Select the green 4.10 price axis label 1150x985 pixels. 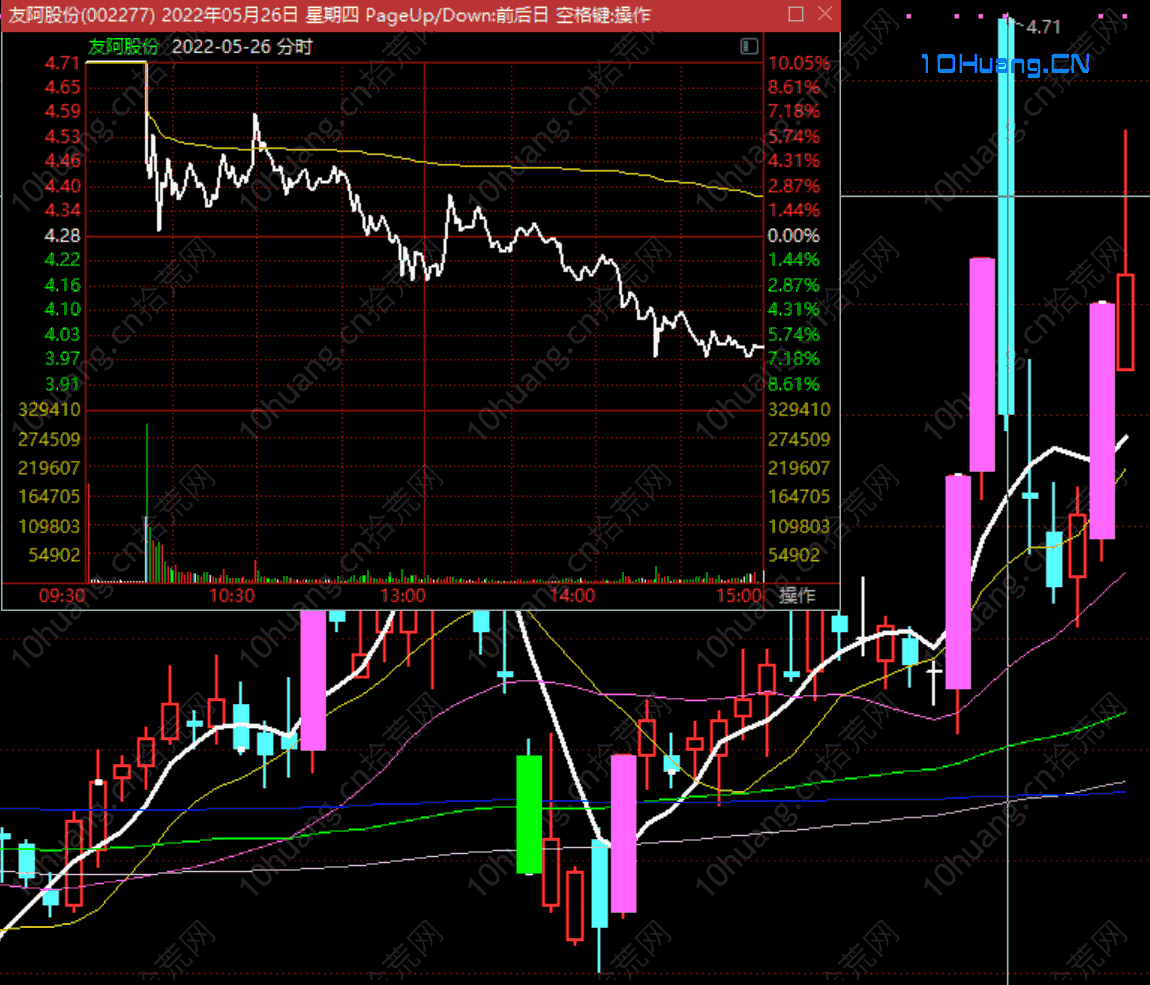pyautogui.click(x=62, y=310)
